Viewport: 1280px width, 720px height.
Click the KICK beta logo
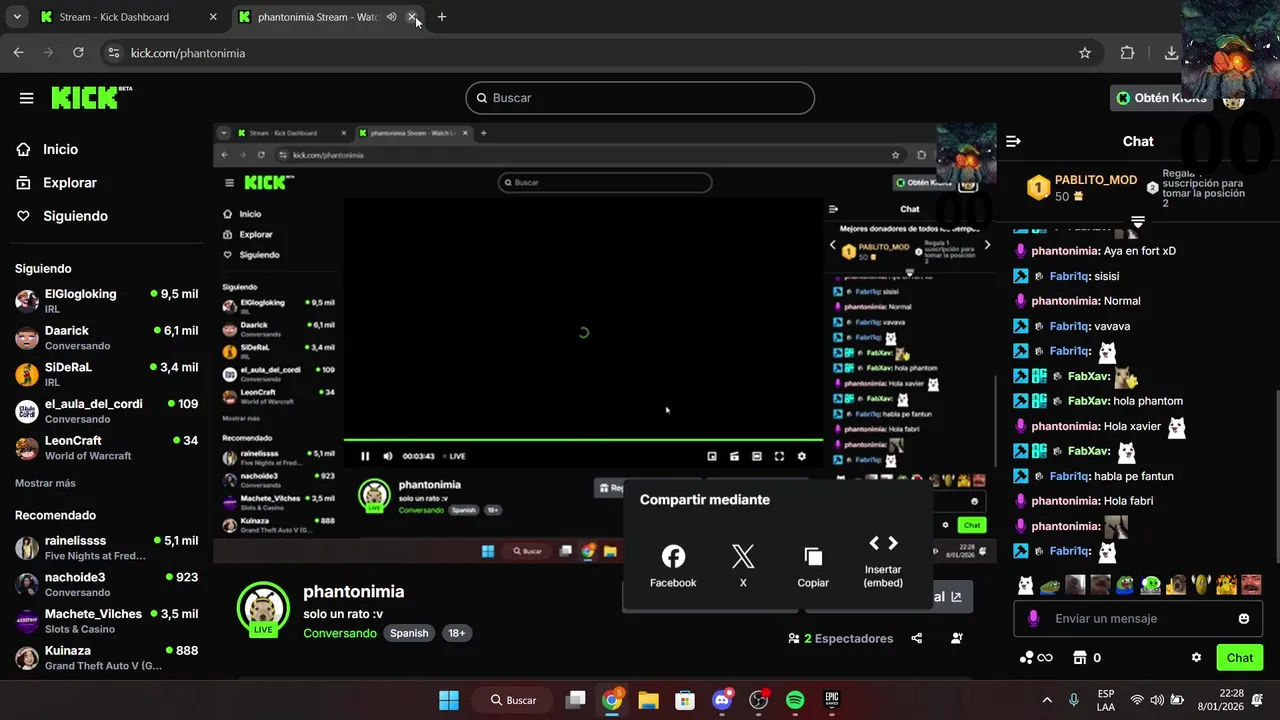click(91, 97)
